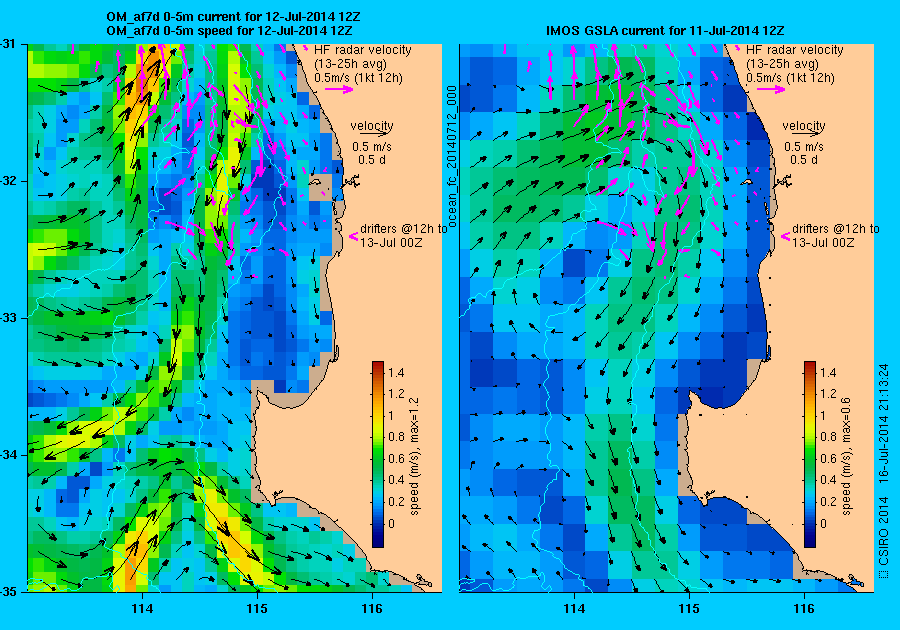Click '116' longitude label under right map

tap(804, 609)
